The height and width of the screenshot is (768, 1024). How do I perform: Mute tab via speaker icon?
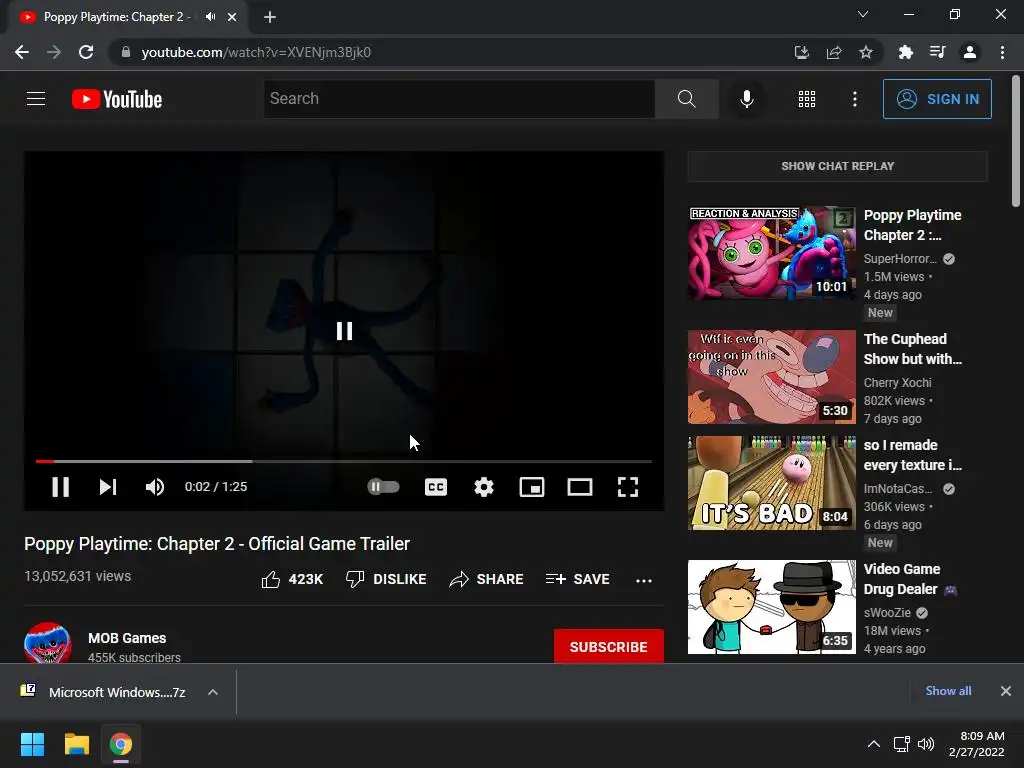pos(210,17)
